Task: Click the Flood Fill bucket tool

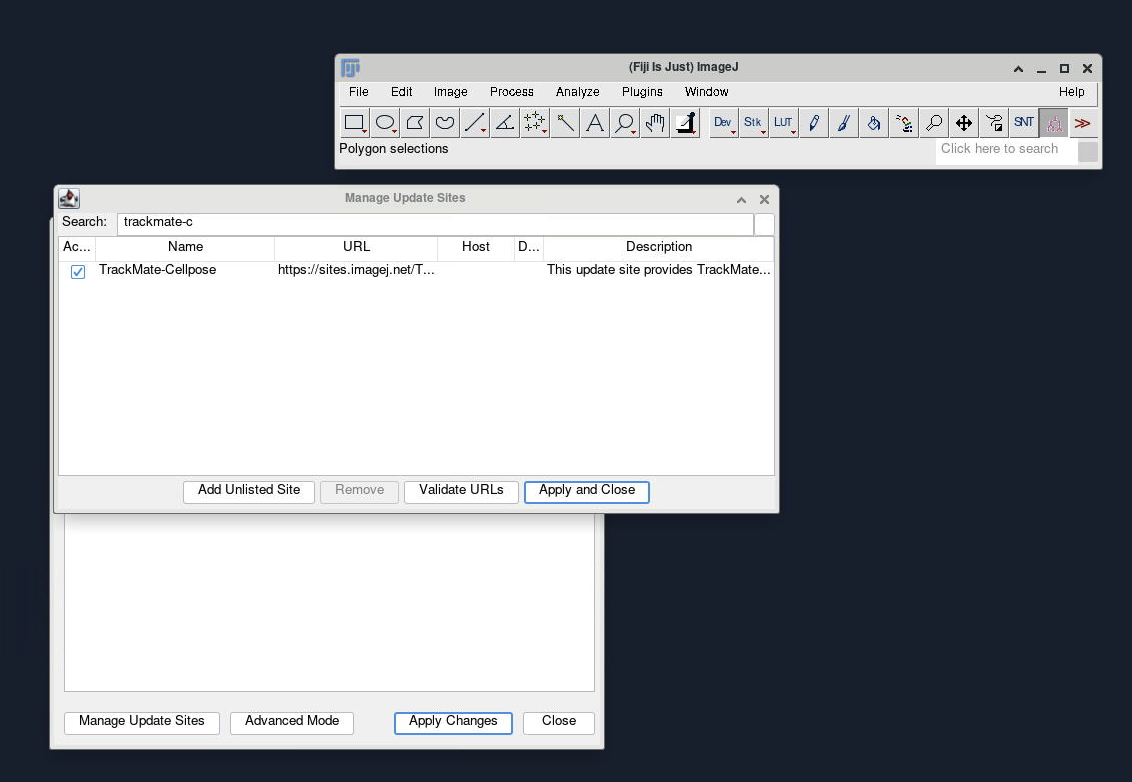Action: tap(874, 123)
